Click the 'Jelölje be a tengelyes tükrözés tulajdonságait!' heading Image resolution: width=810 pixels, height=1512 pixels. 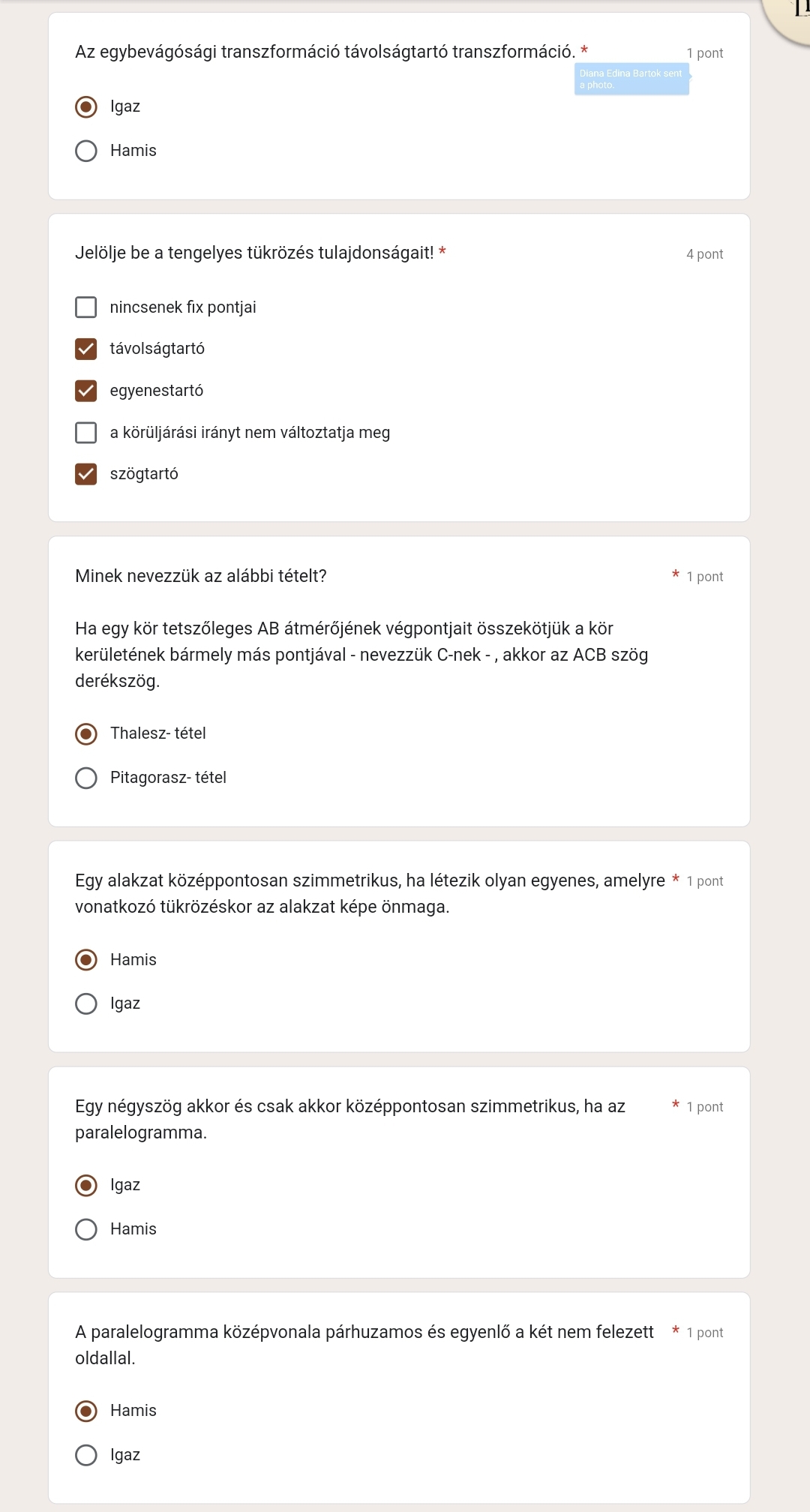254,253
